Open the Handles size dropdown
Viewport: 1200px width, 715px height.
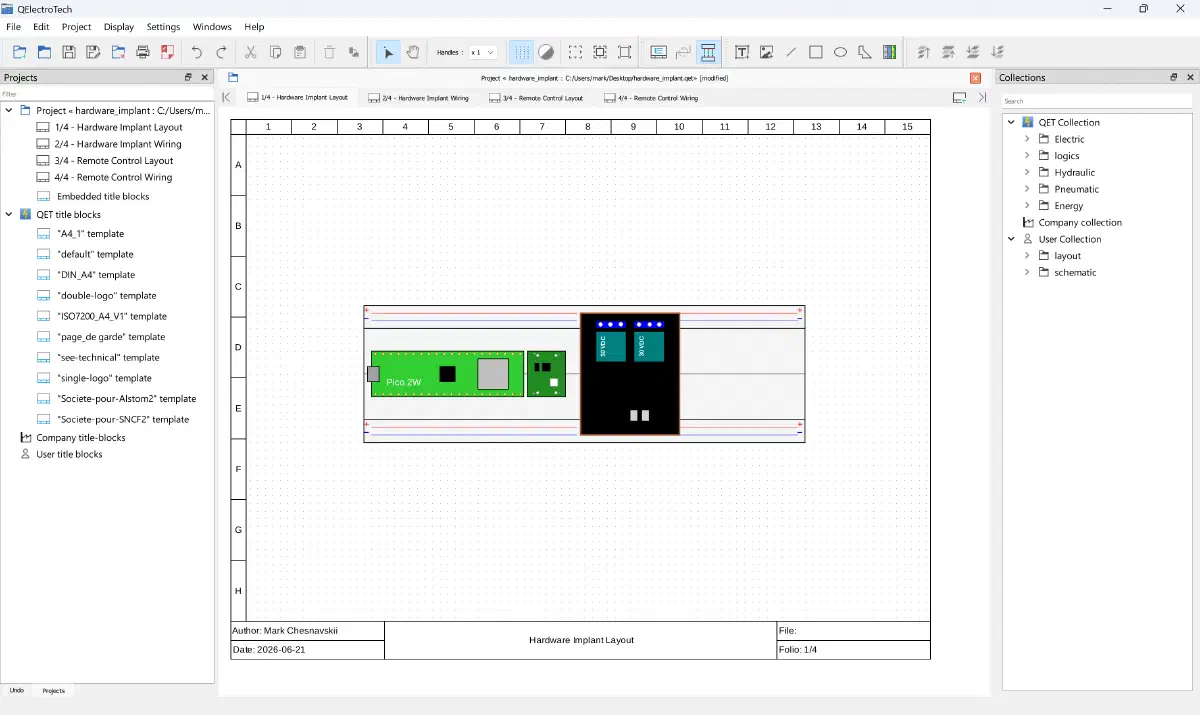[483, 52]
